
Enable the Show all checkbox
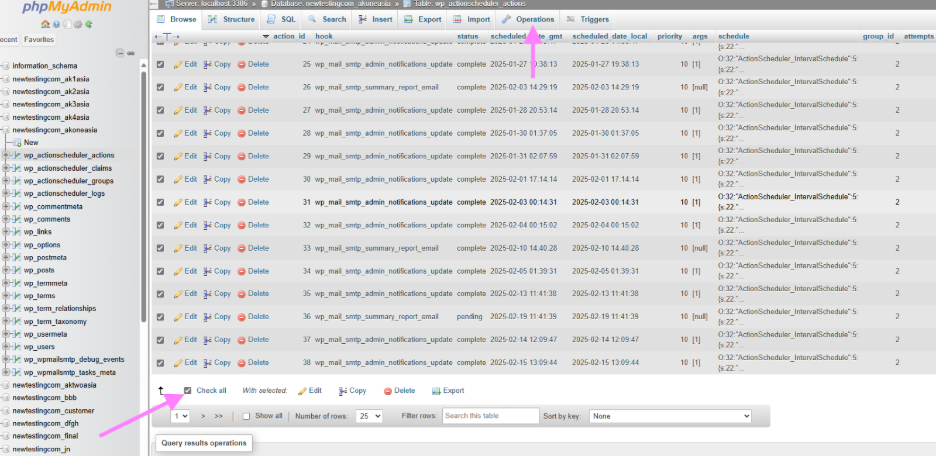pos(247,416)
